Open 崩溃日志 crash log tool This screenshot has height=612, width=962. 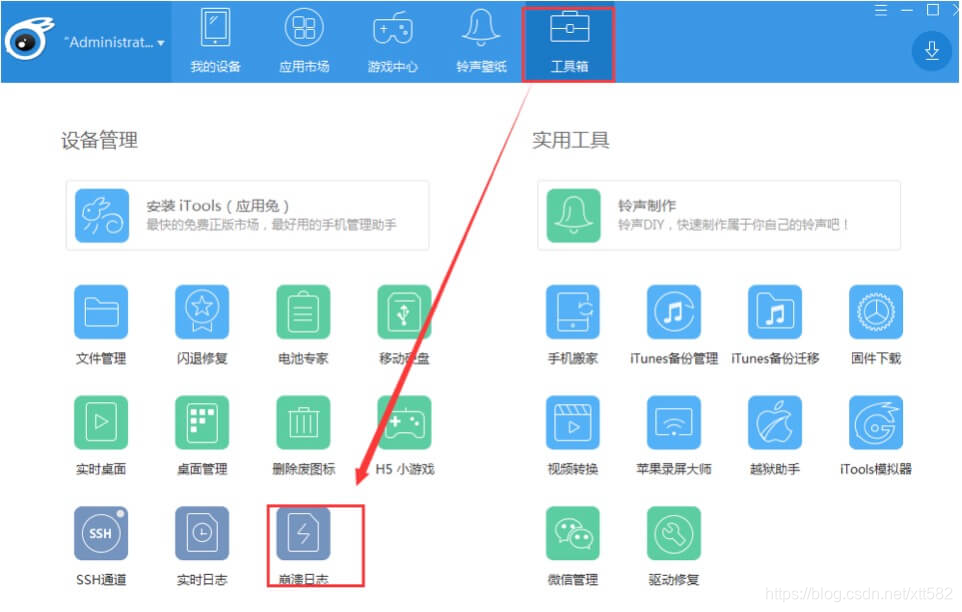[x=303, y=533]
